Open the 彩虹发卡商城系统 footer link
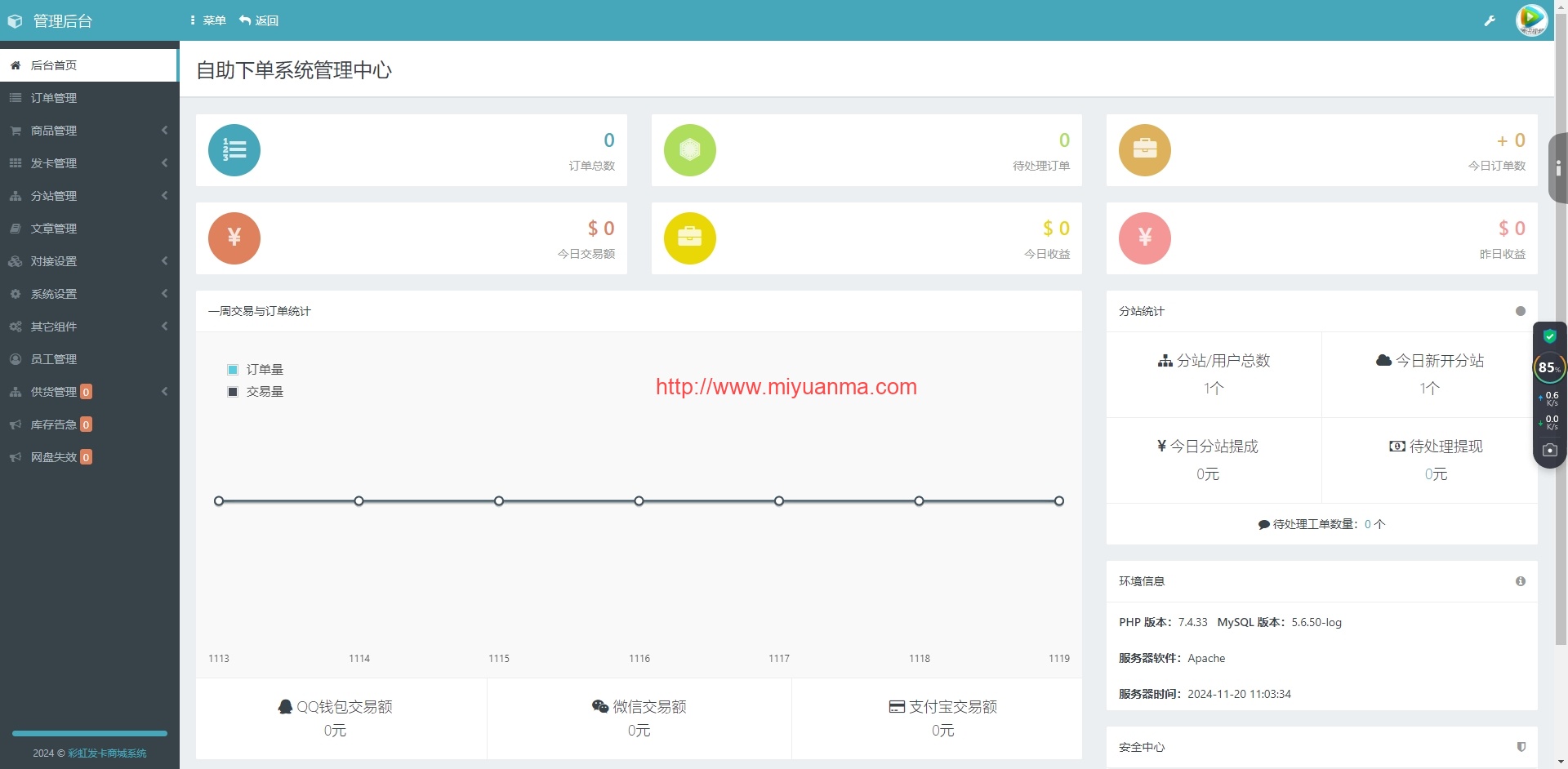The height and width of the screenshot is (769, 1568). pos(108,753)
